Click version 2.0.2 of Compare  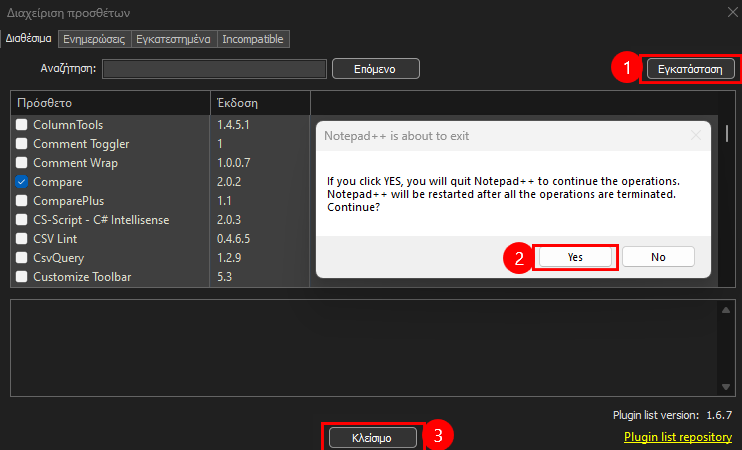click(229, 182)
